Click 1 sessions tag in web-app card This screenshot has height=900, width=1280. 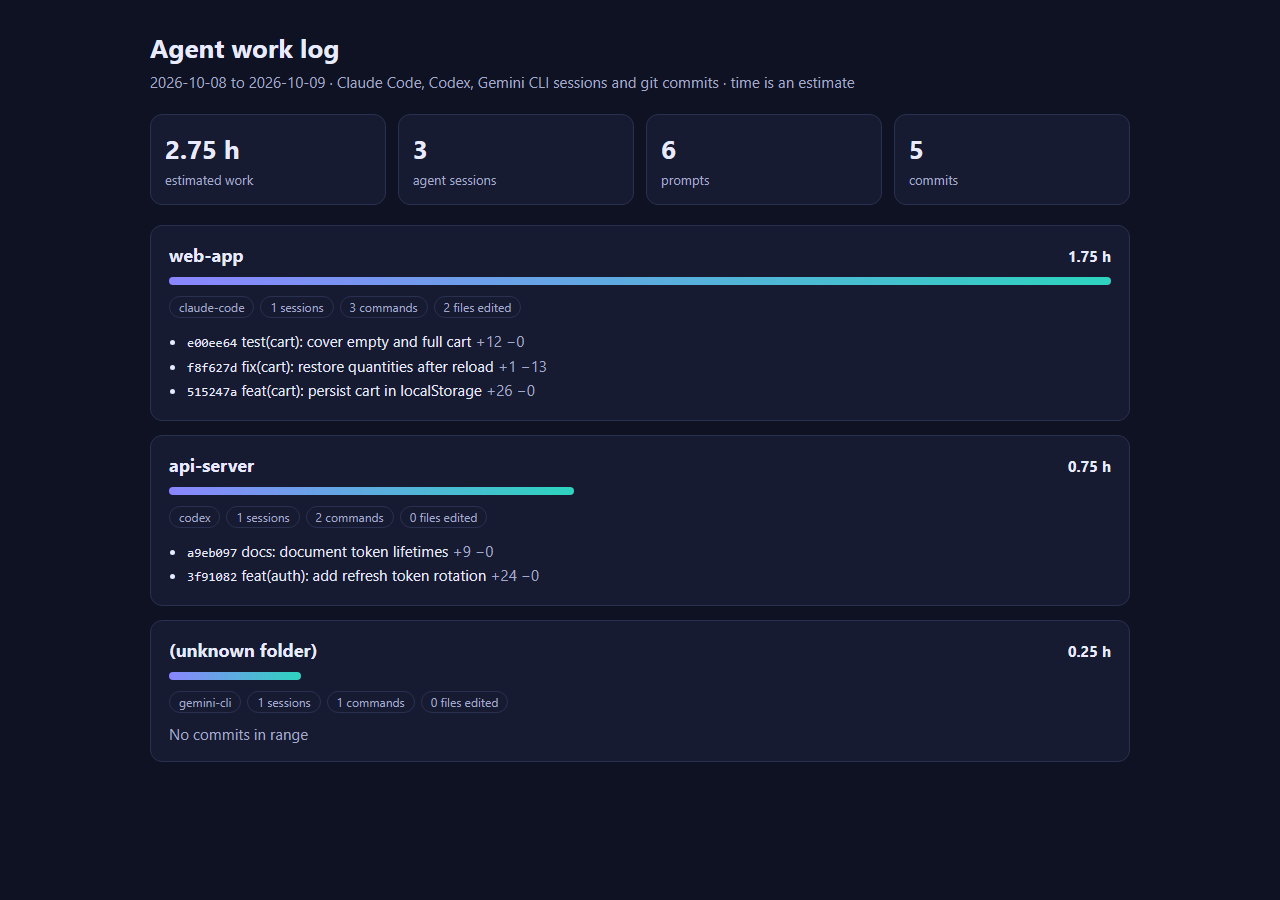(297, 308)
